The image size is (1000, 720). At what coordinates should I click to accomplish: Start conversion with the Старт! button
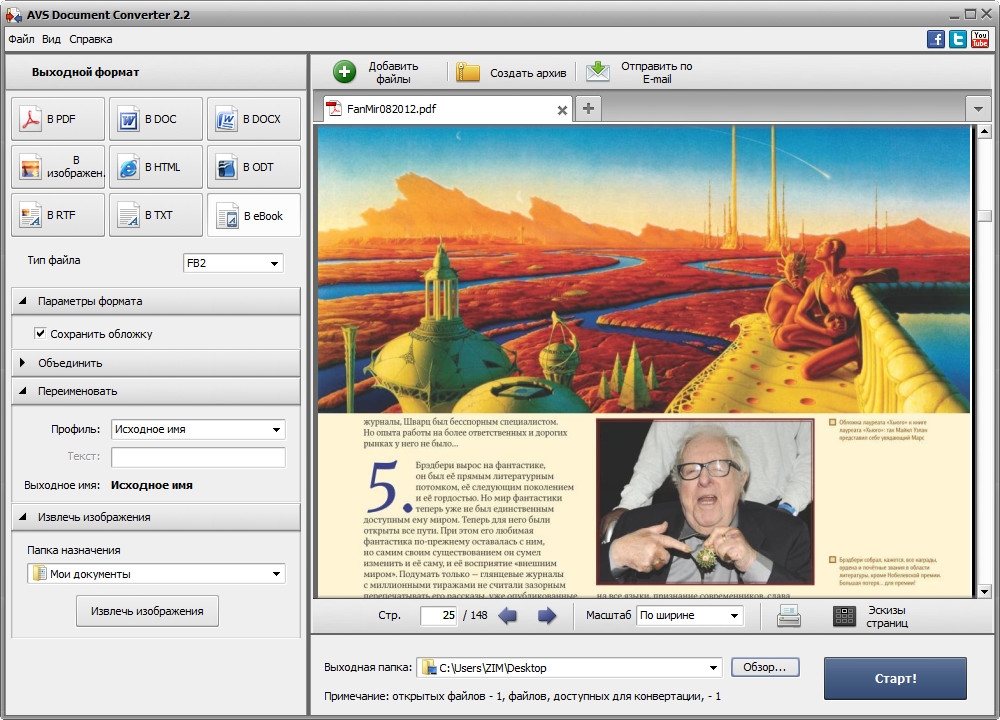point(895,679)
